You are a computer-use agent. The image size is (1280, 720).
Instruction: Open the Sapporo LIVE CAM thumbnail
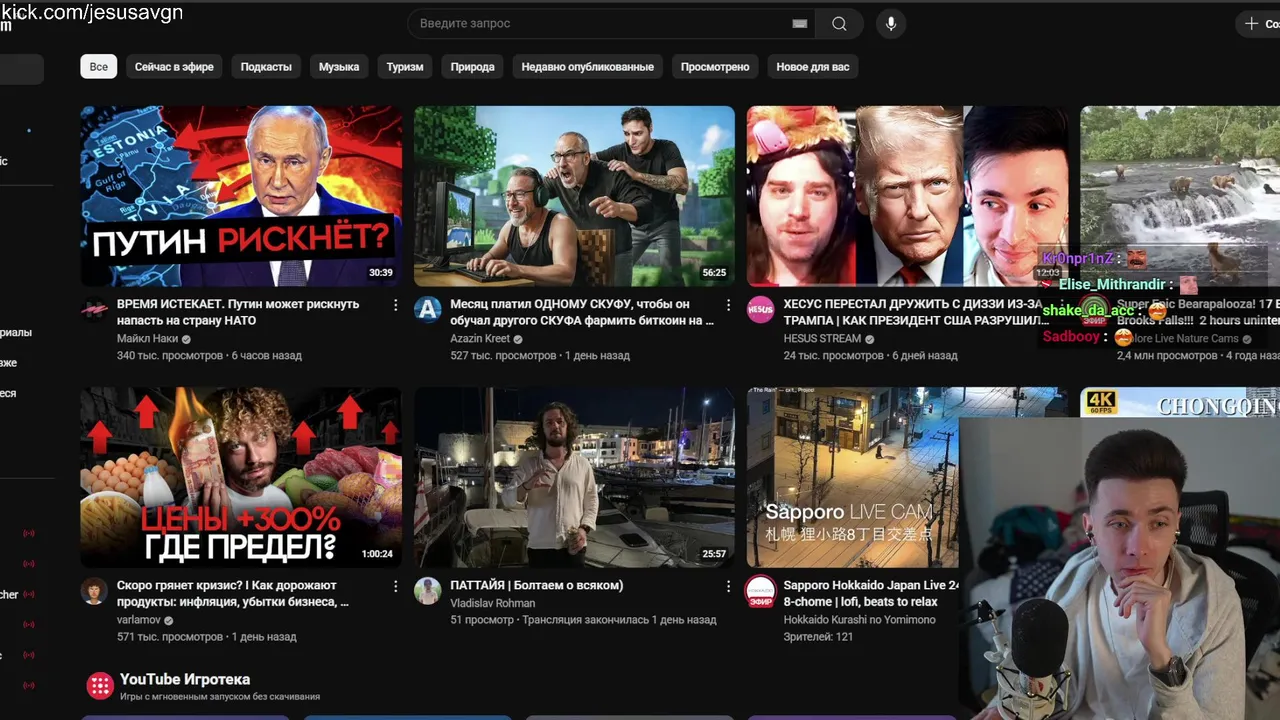pos(853,478)
